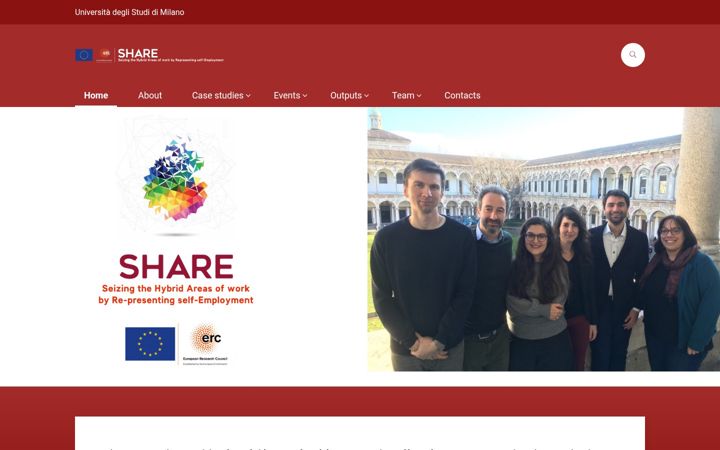Click the European Research Council logo
Viewport: 720px width, 450px height.
click(x=205, y=344)
